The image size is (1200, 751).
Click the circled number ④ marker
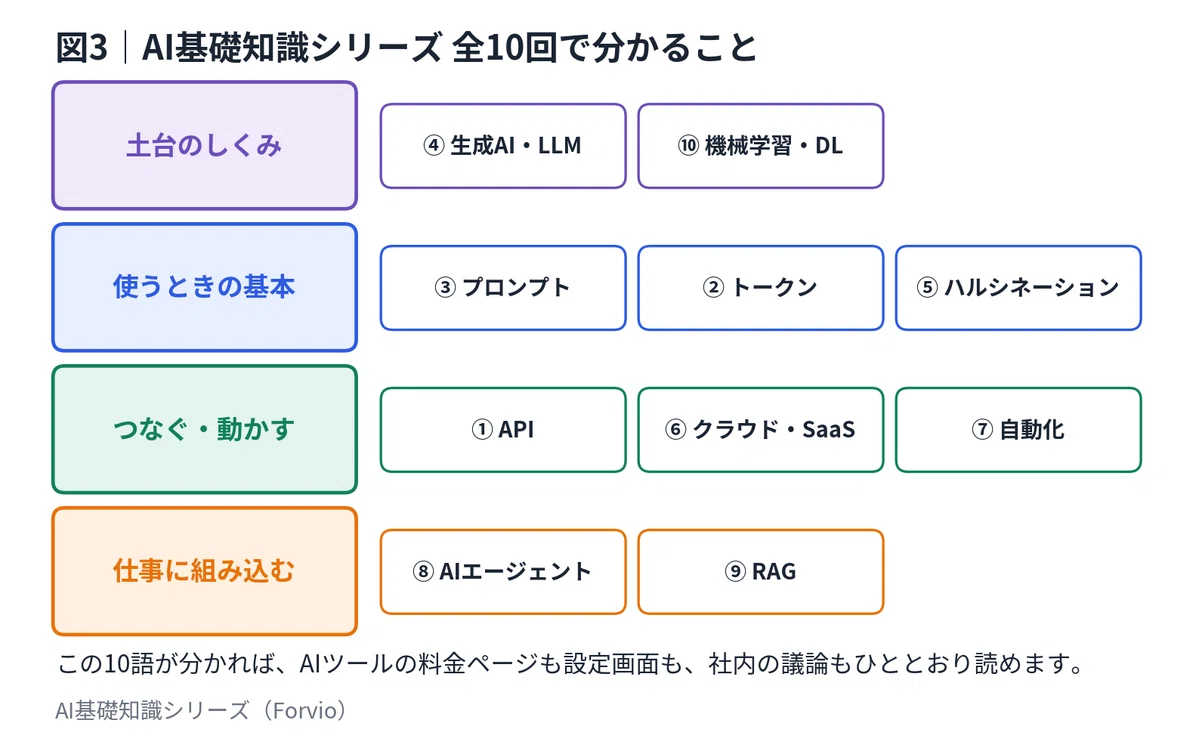pyautogui.click(x=434, y=146)
